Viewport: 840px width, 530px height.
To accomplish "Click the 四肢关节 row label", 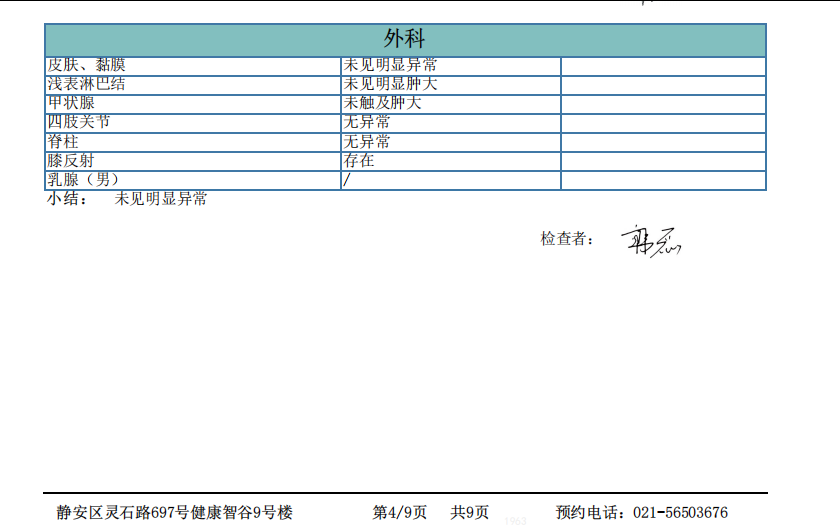I will point(79,122).
